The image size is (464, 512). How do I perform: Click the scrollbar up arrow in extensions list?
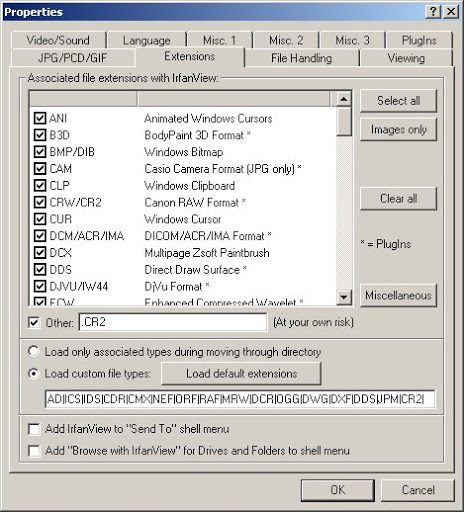pyautogui.click(x=344, y=99)
